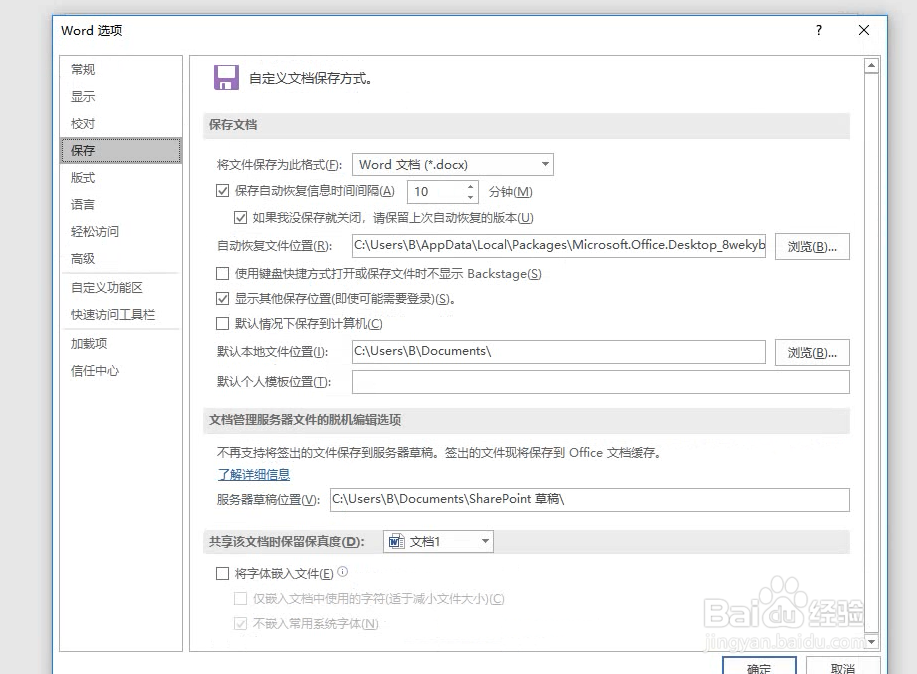The image size is (917, 674).
Task: Click the Word document icon beside 文档1
Action: click(x=397, y=542)
